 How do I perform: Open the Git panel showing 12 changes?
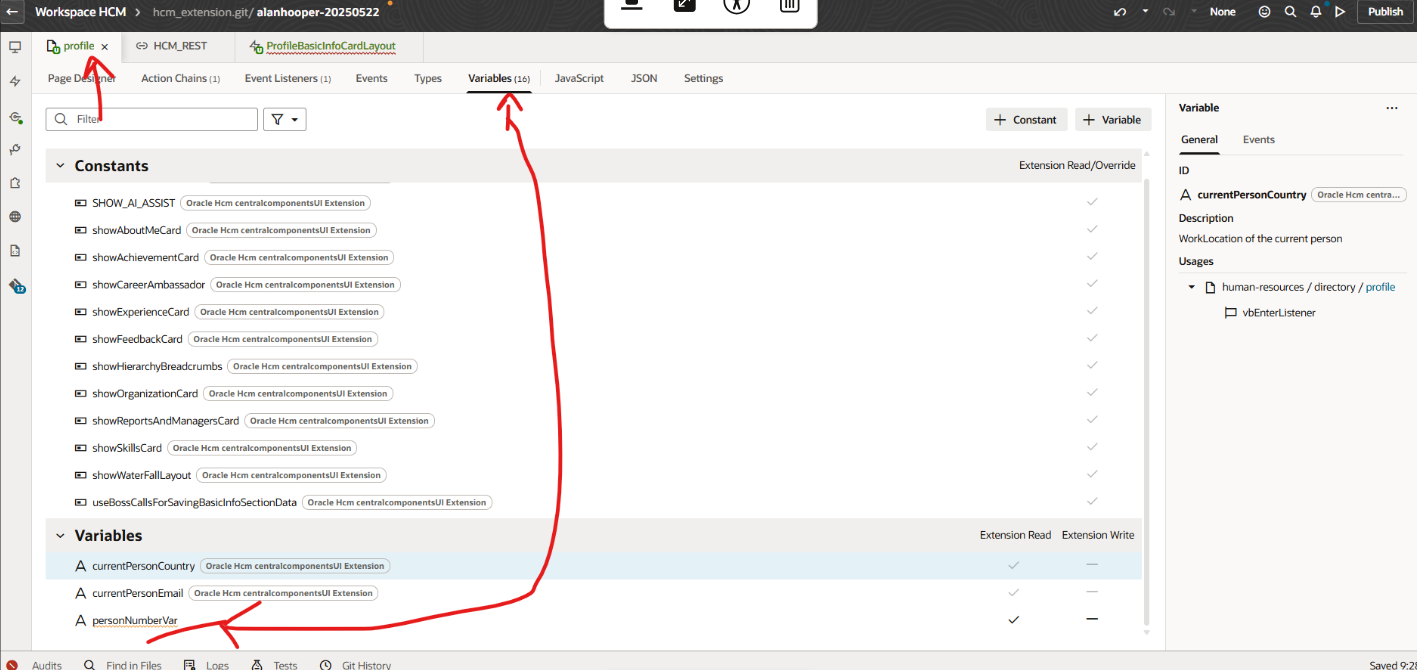pos(16,287)
